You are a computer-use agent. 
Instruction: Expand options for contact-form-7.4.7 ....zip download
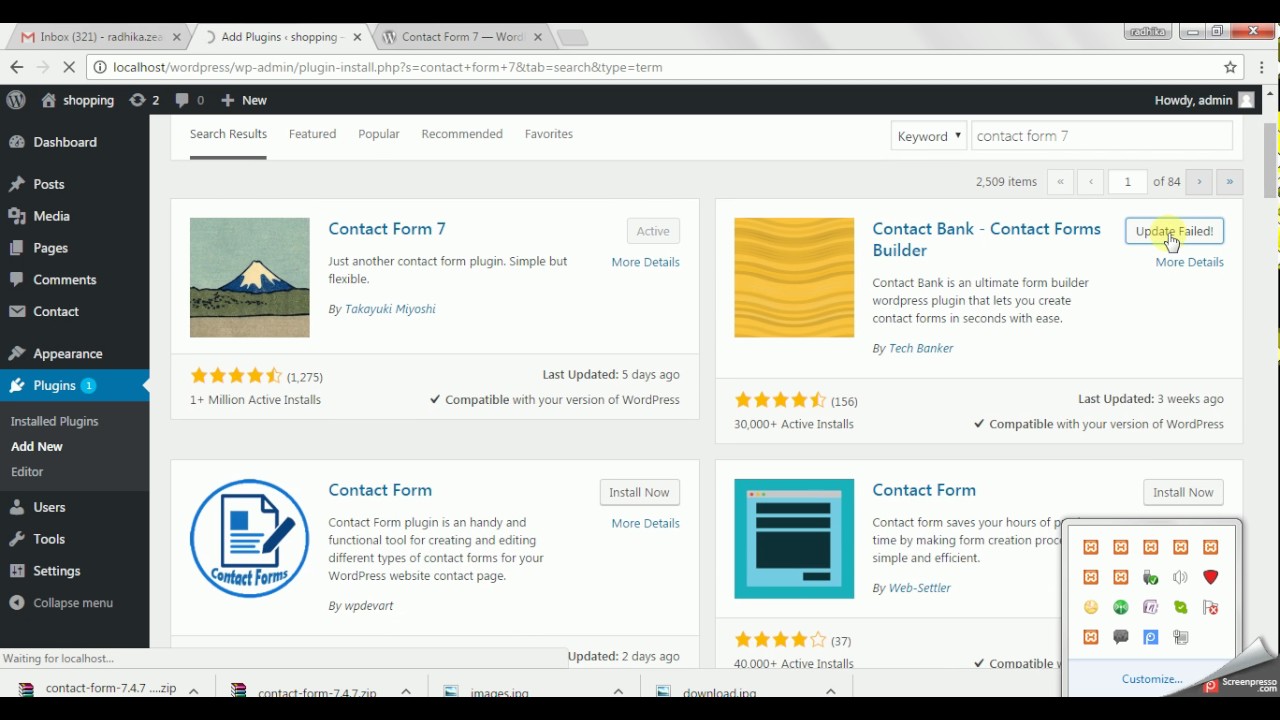point(194,691)
